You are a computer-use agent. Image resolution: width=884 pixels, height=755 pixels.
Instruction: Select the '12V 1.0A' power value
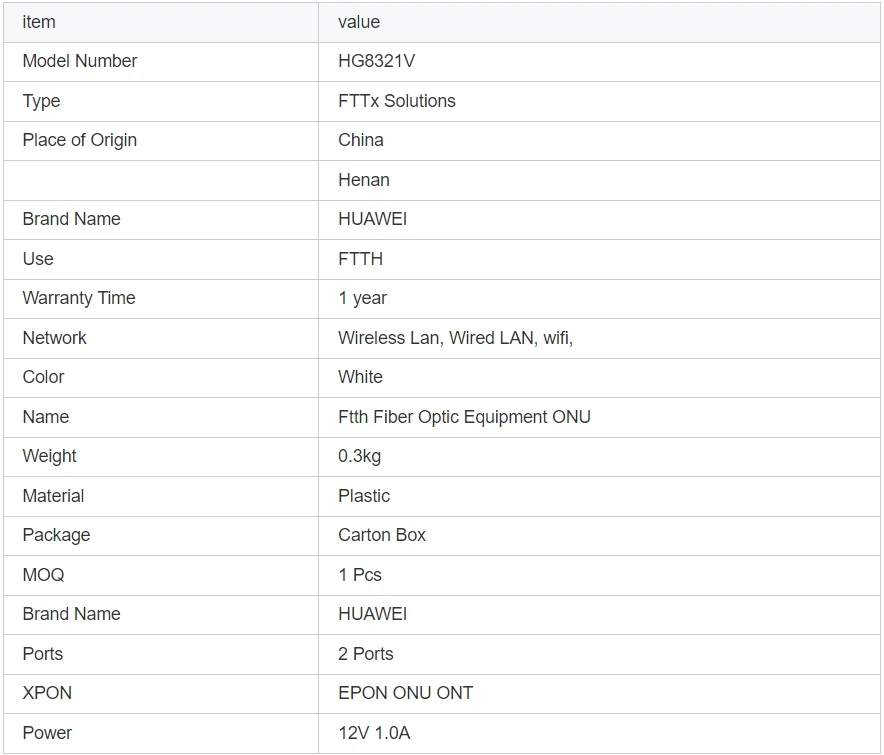pyautogui.click(x=374, y=733)
